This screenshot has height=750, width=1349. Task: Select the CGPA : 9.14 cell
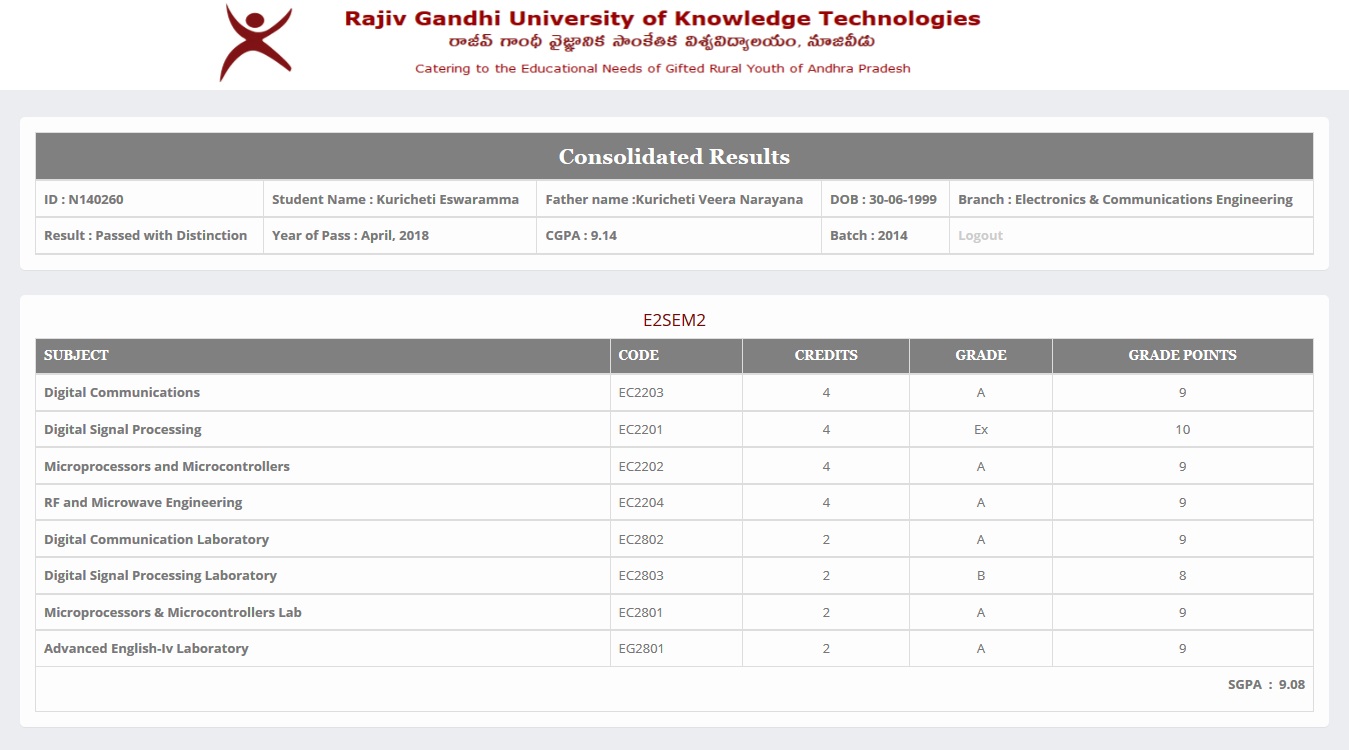679,236
